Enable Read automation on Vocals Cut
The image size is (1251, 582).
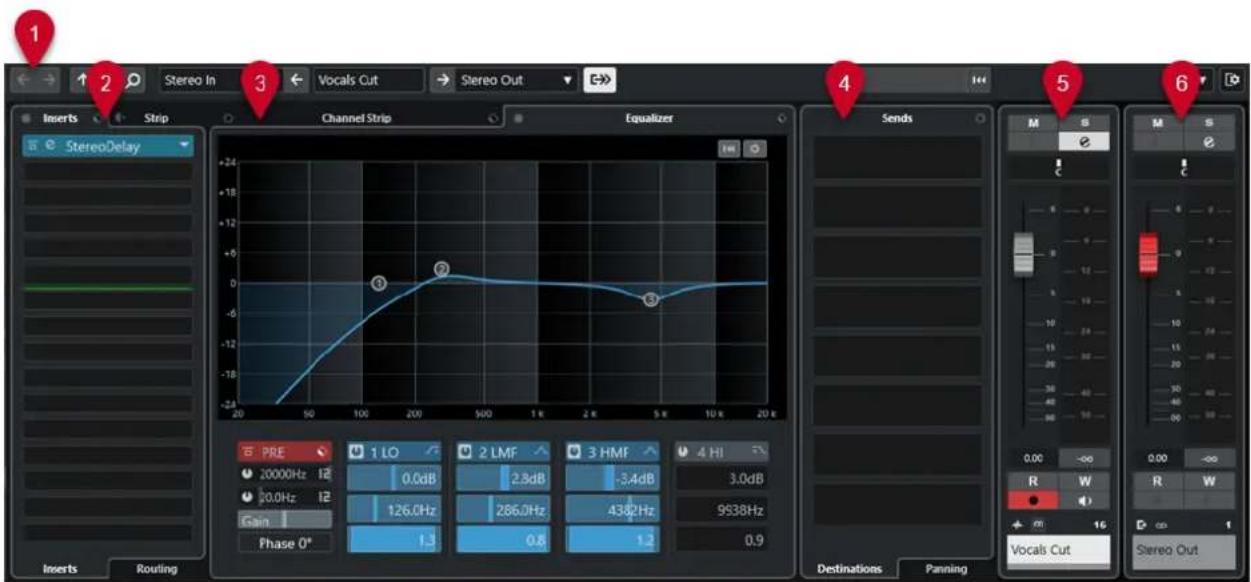(x=1032, y=479)
